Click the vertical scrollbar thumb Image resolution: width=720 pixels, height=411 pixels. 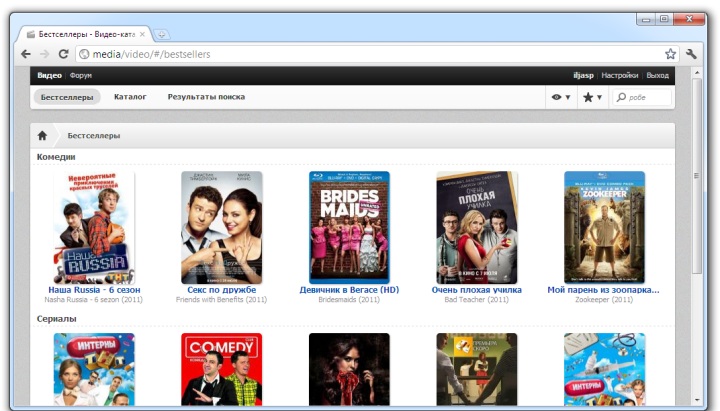697,176
